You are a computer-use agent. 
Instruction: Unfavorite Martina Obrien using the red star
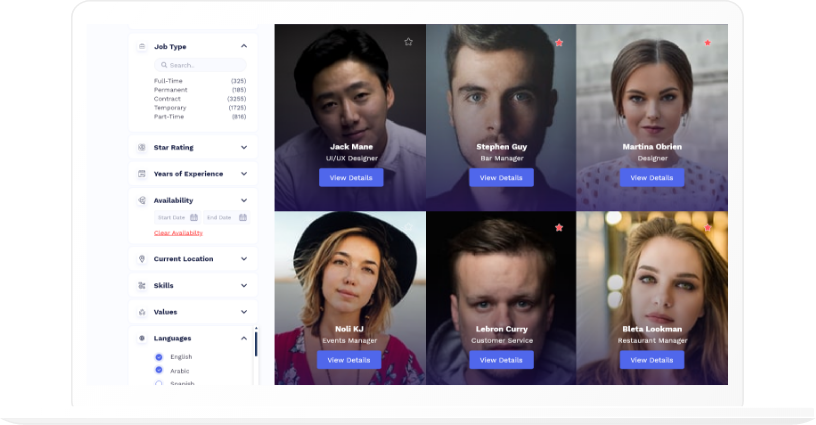[x=708, y=43]
